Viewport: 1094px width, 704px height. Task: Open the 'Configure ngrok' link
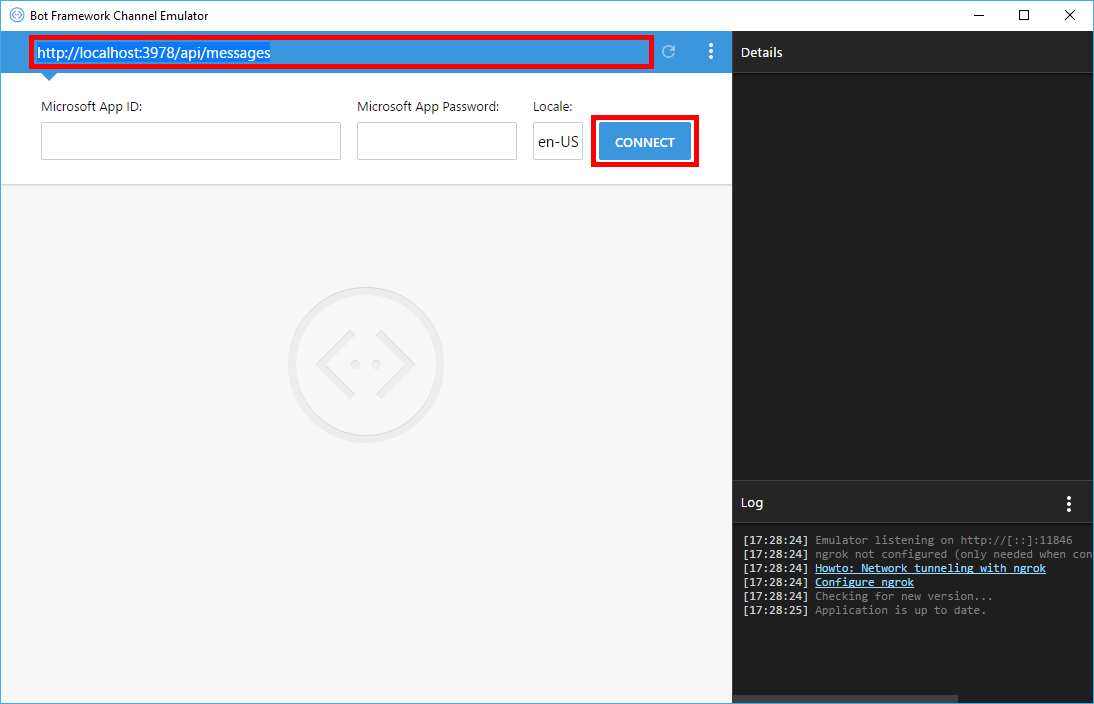864,582
